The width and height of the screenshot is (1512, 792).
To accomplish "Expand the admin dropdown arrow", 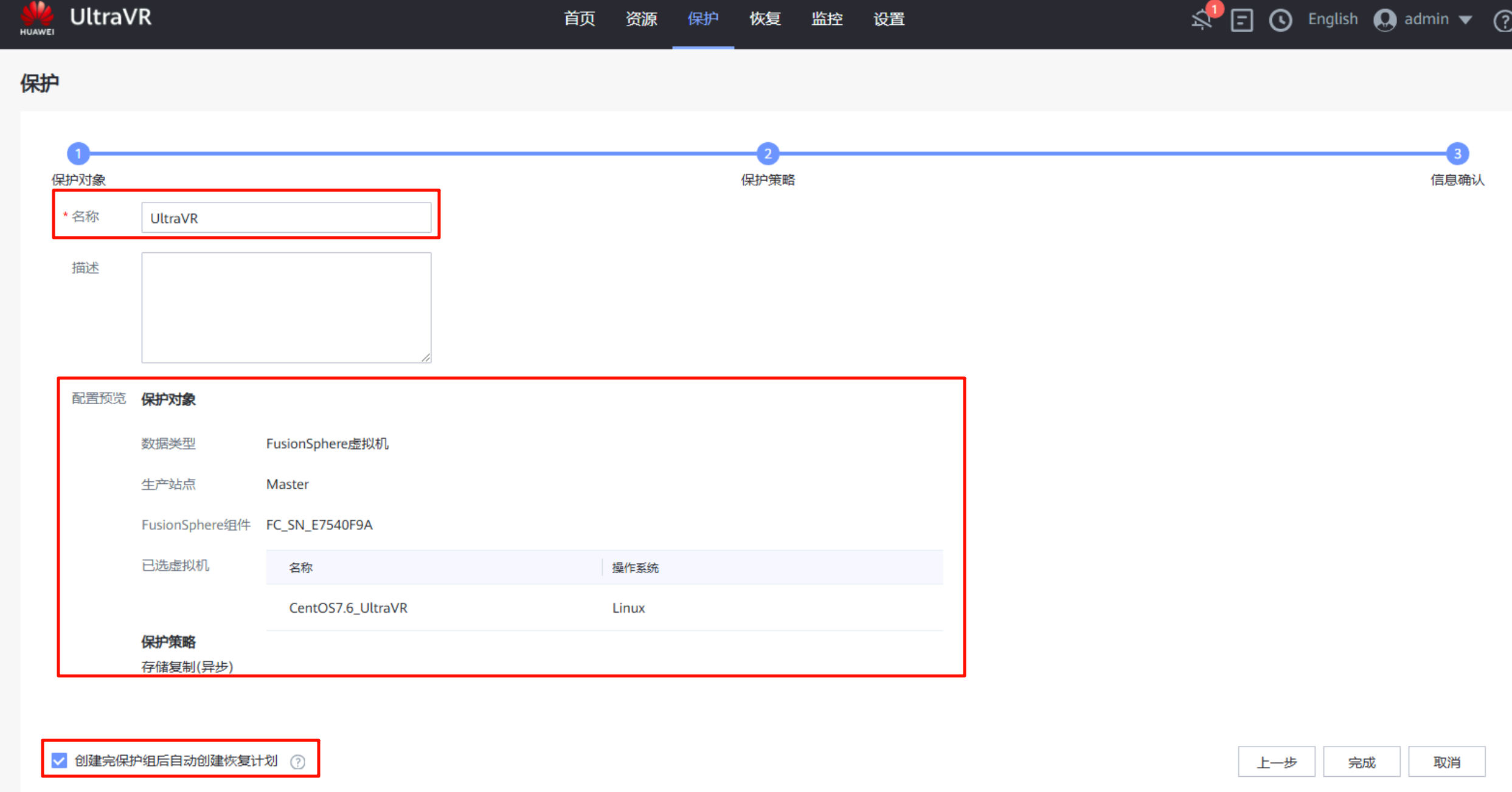I will tap(1466, 20).
